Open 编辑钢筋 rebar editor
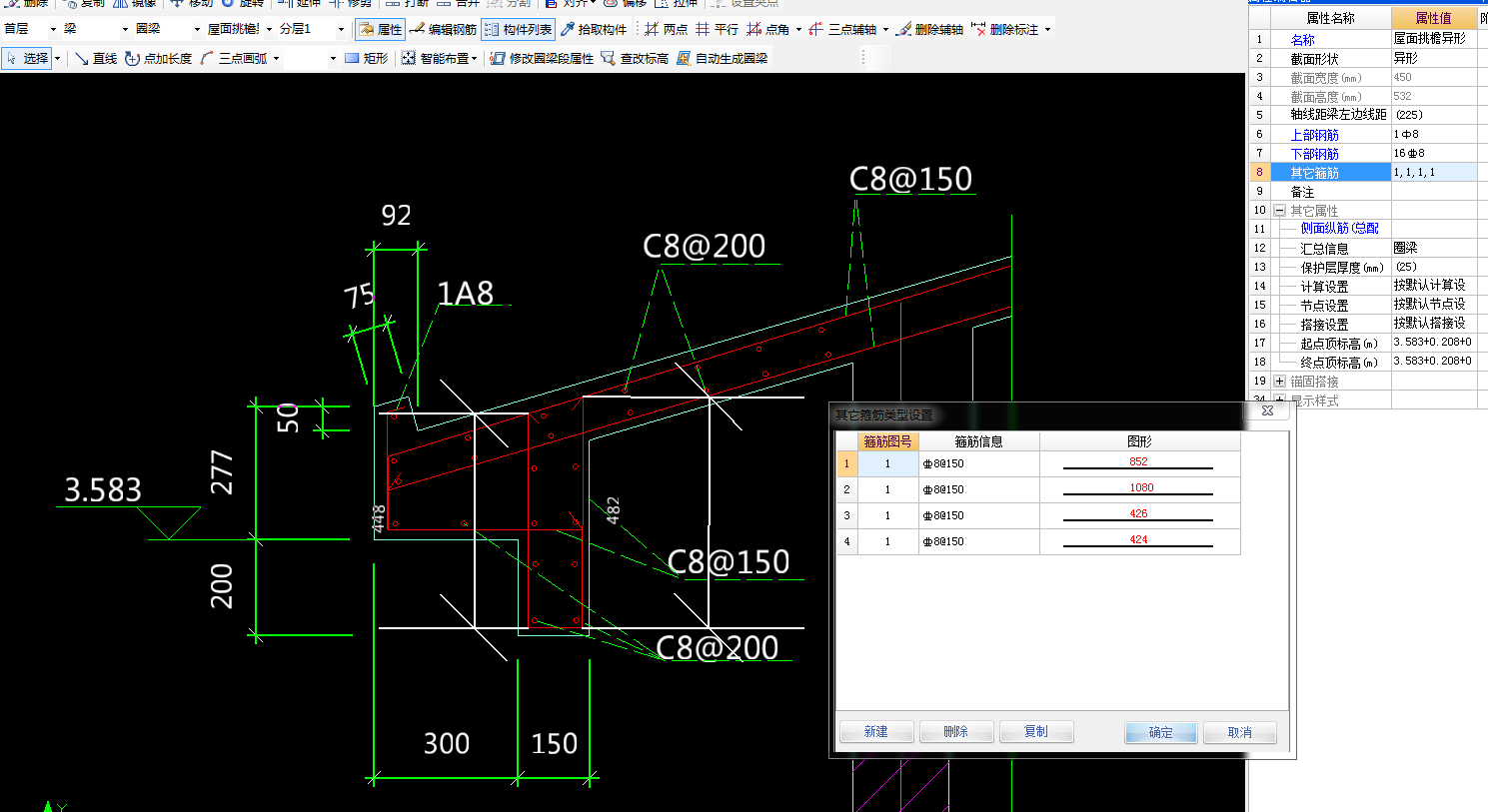 (x=443, y=30)
